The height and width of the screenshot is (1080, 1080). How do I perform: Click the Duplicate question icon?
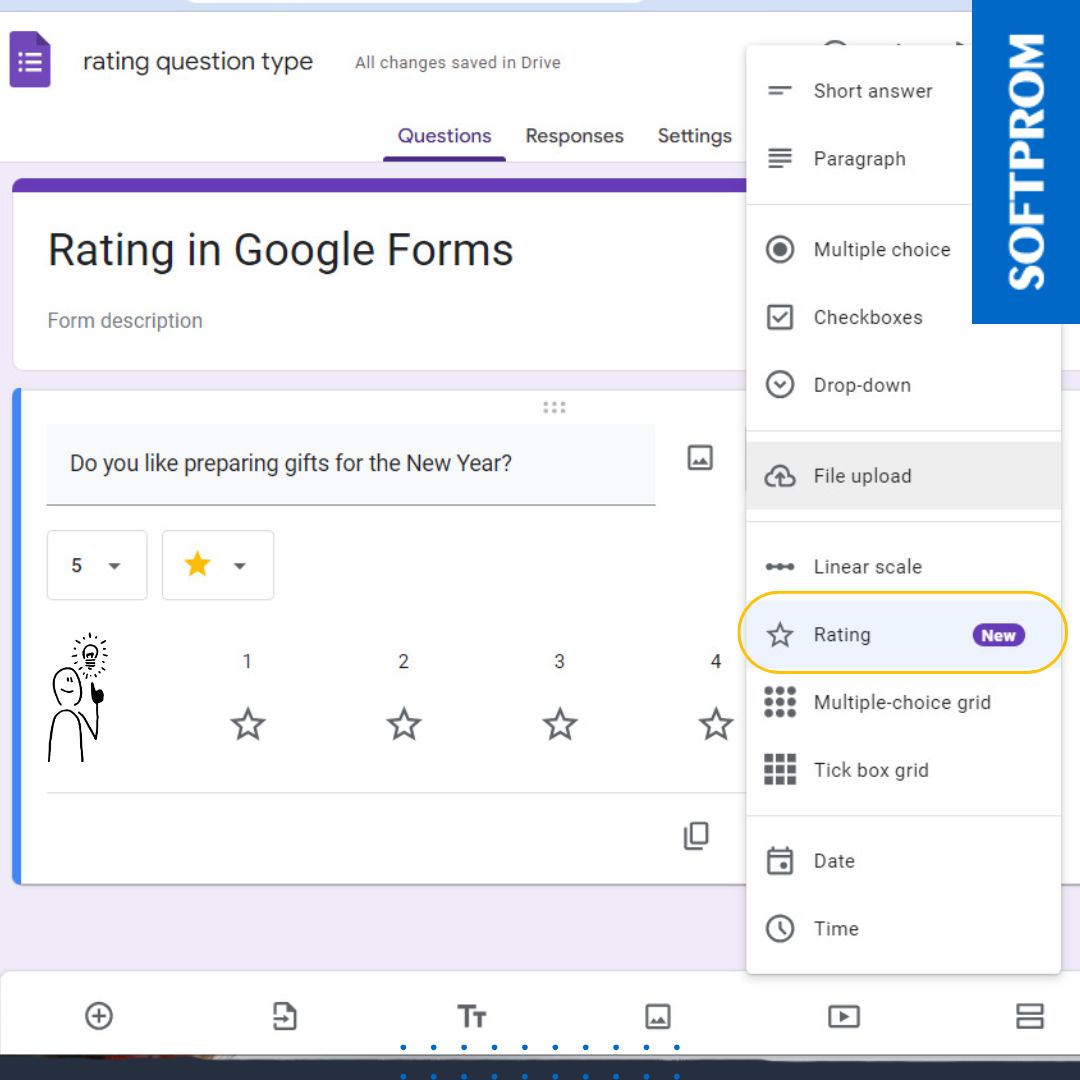696,835
